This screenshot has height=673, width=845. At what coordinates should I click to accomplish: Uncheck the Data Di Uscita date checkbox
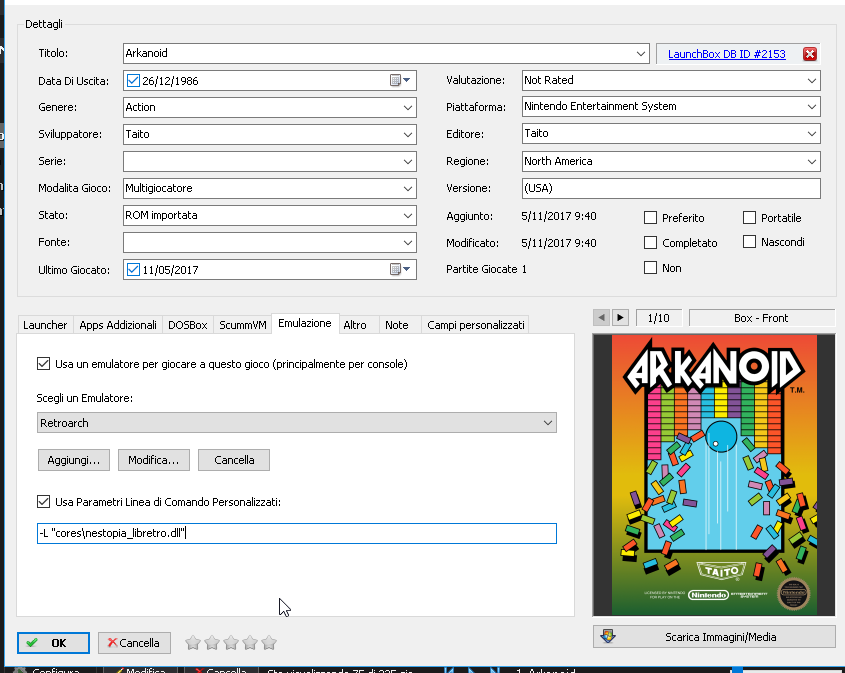click(133, 81)
